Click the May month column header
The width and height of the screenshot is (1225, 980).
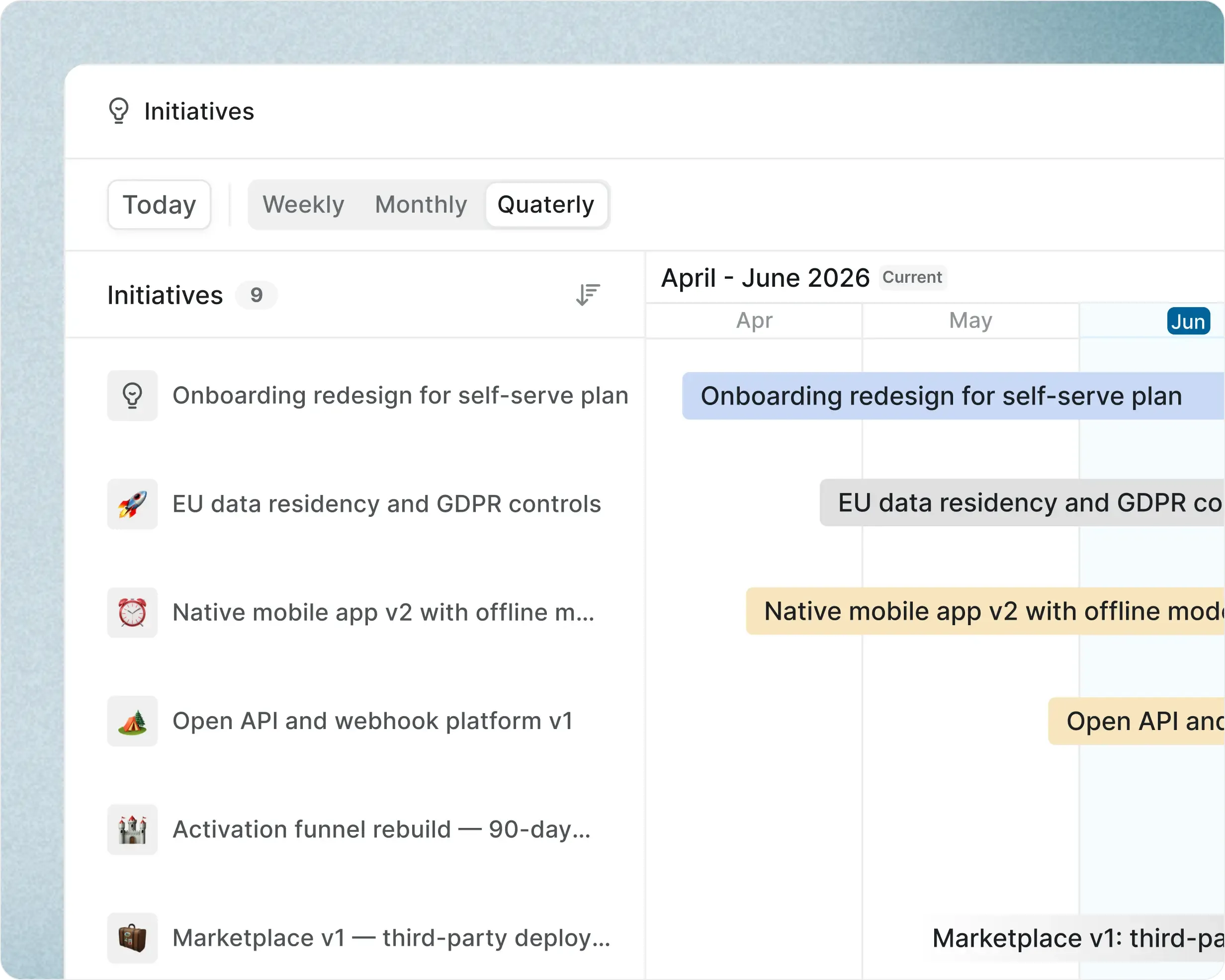[x=970, y=321]
